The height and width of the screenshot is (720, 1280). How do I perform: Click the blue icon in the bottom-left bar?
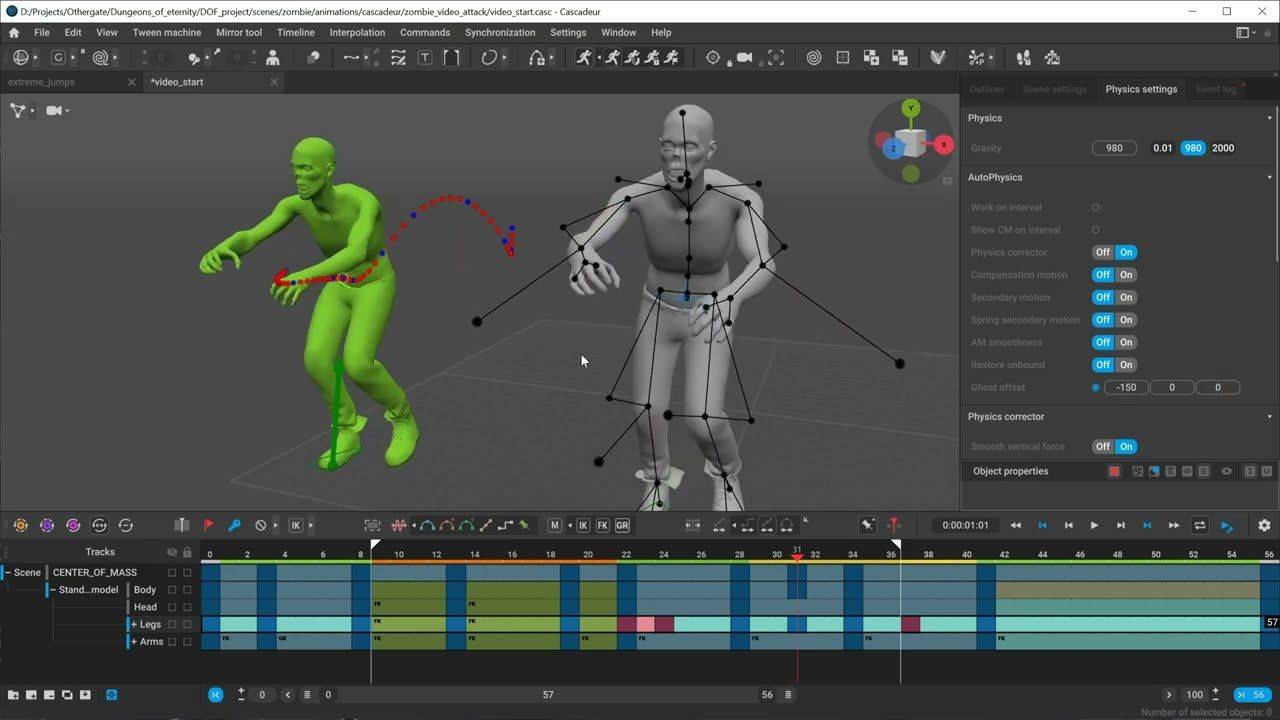[x=111, y=695]
